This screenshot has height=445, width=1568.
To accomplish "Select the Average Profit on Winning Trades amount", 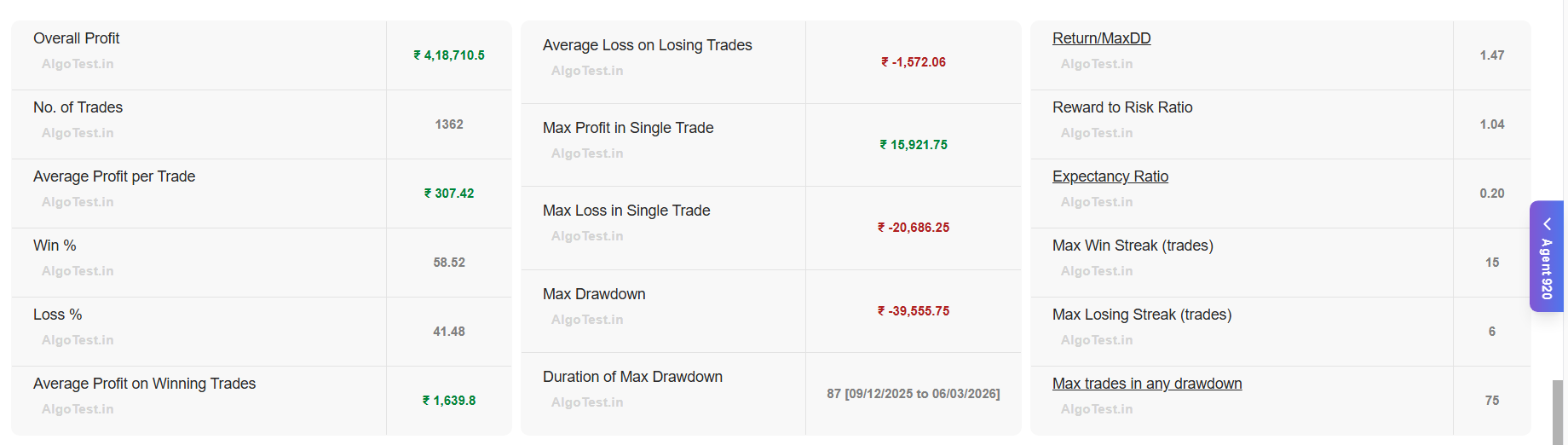I will click(449, 401).
